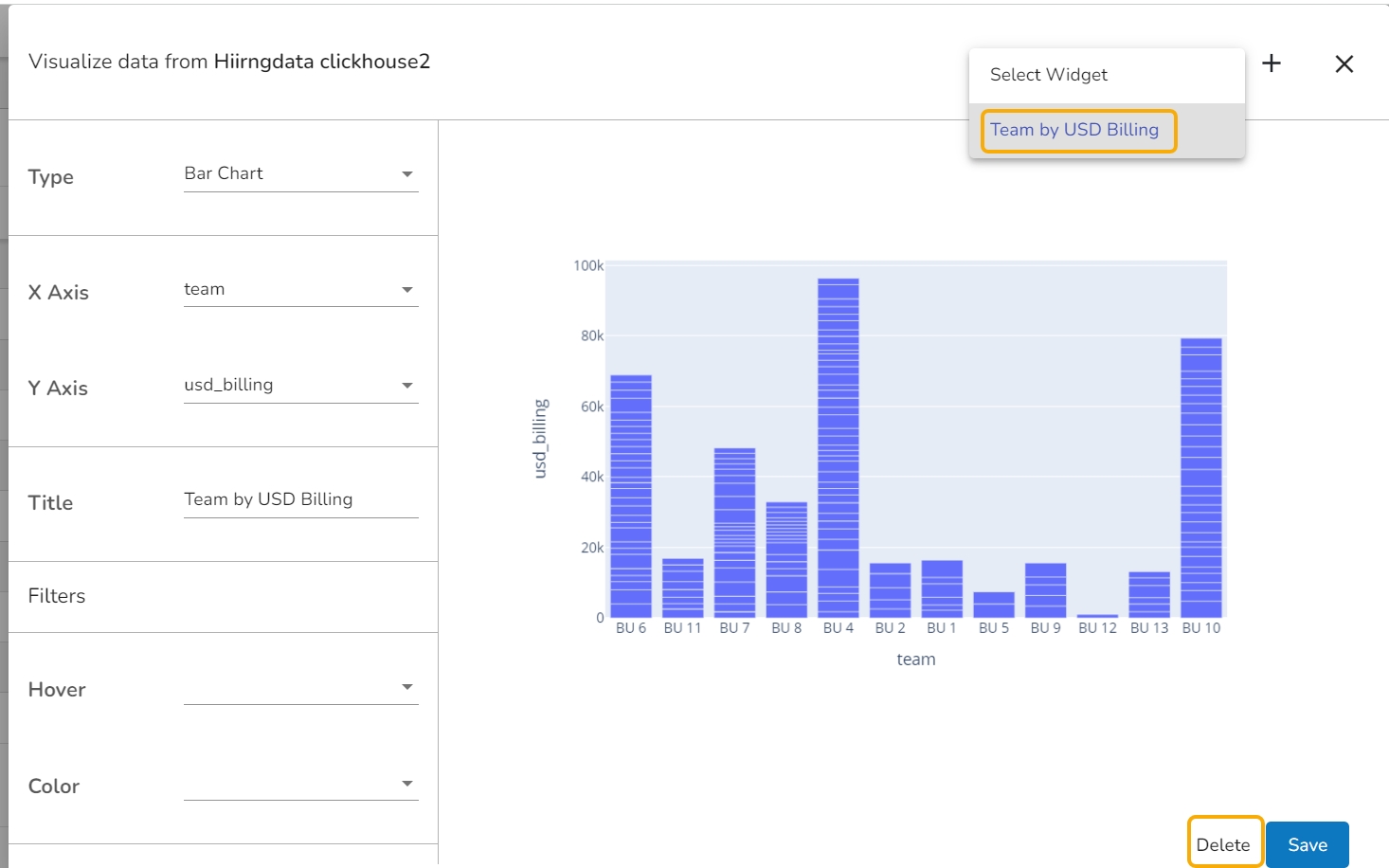This screenshot has height=868, width=1389.
Task: Click the BU 4 bar in chart
Action: coord(838,448)
